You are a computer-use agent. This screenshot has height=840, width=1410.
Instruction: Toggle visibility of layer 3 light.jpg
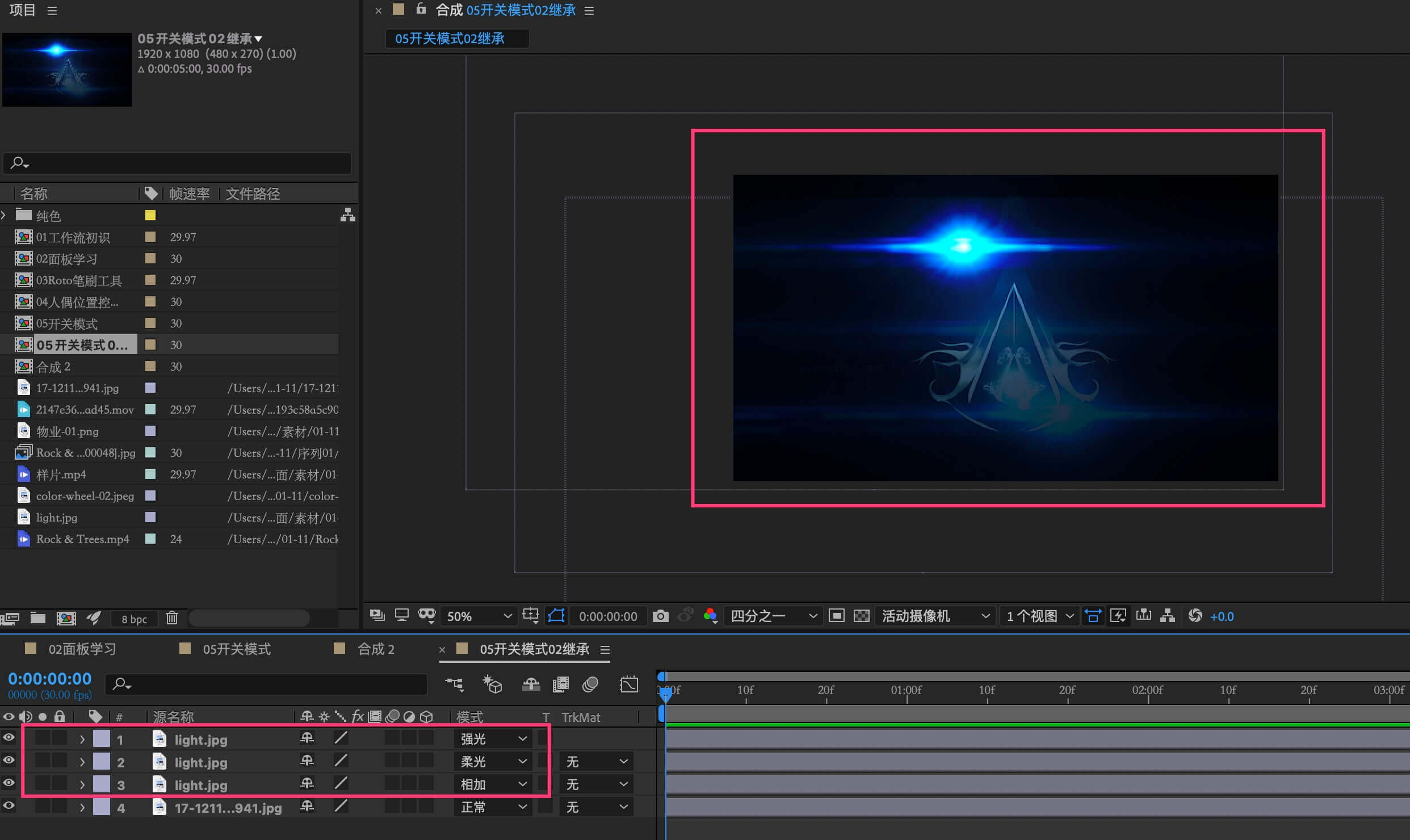coord(9,783)
